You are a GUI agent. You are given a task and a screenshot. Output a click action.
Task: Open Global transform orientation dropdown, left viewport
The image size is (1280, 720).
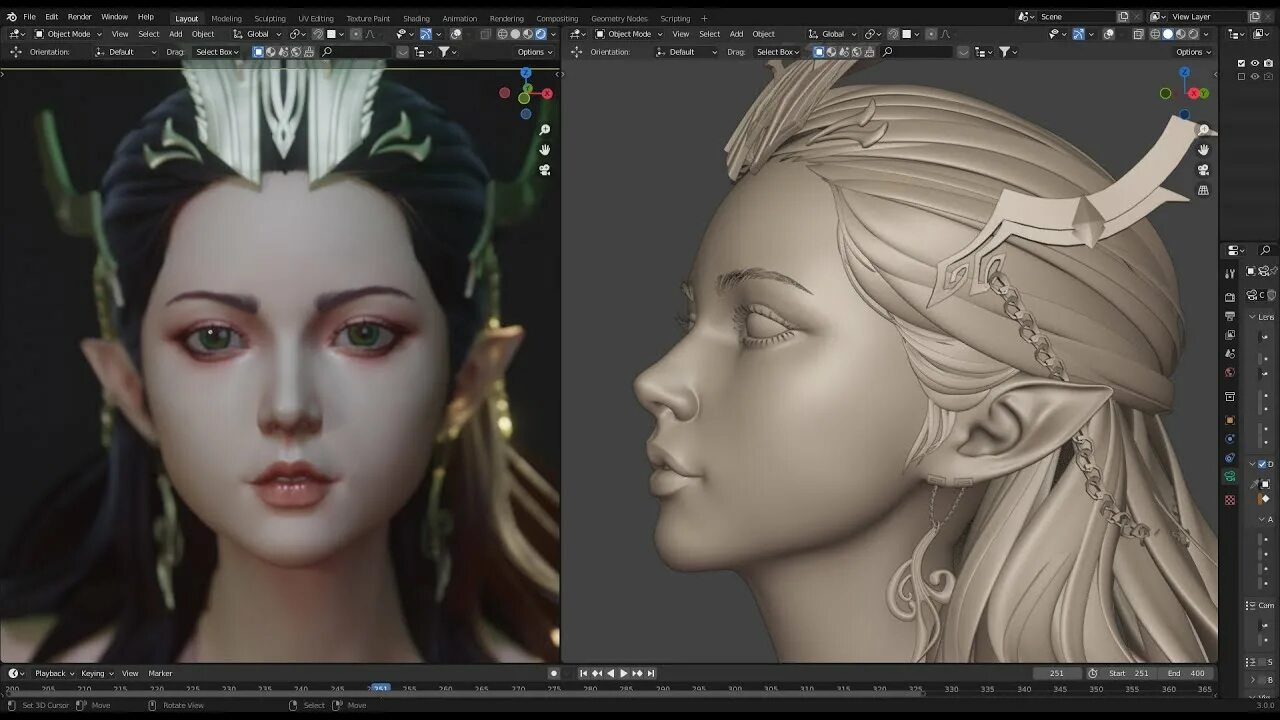click(x=258, y=34)
